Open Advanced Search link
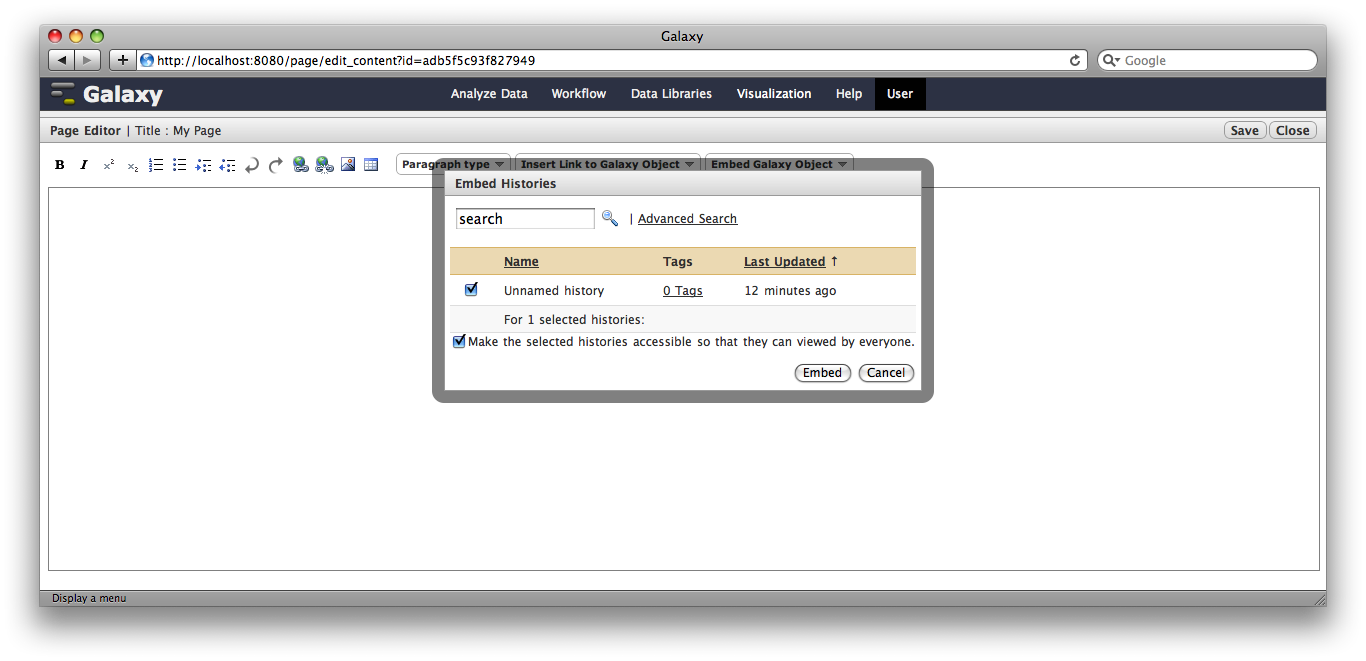This screenshot has width=1366, height=661. tap(687, 219)
